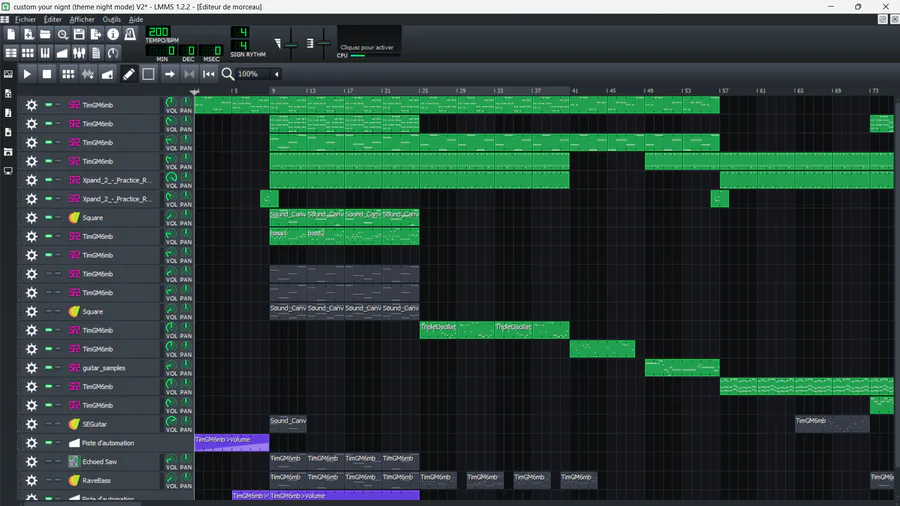Open the Fichier menu

[25, 20]
